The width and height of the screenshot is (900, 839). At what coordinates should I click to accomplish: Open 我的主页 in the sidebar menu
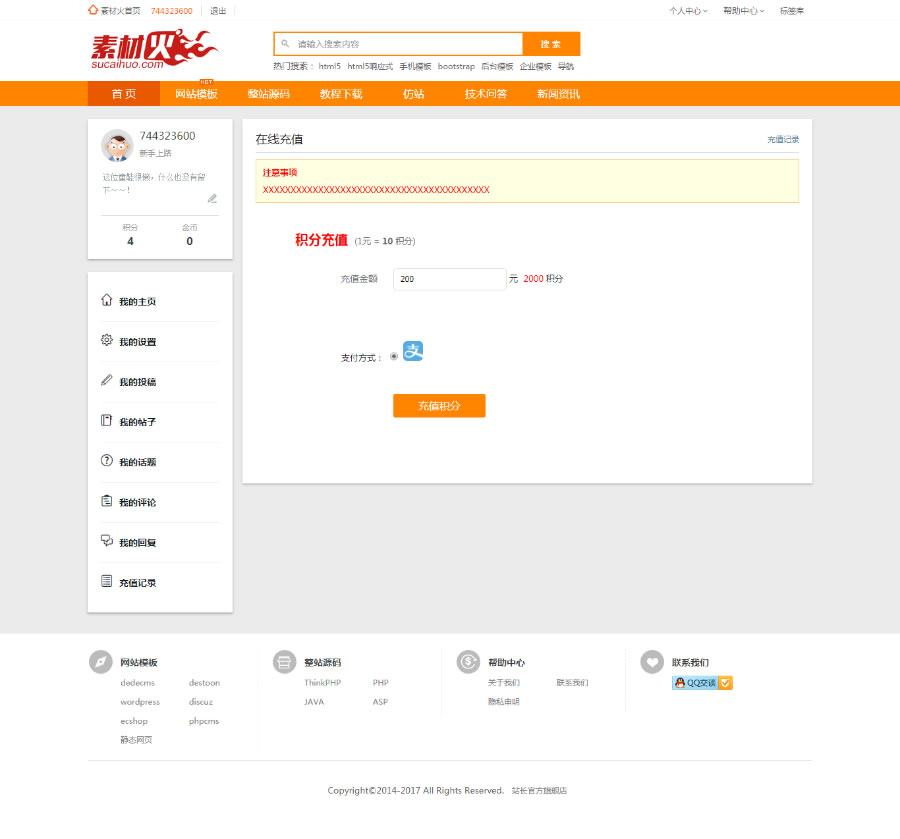137,301
